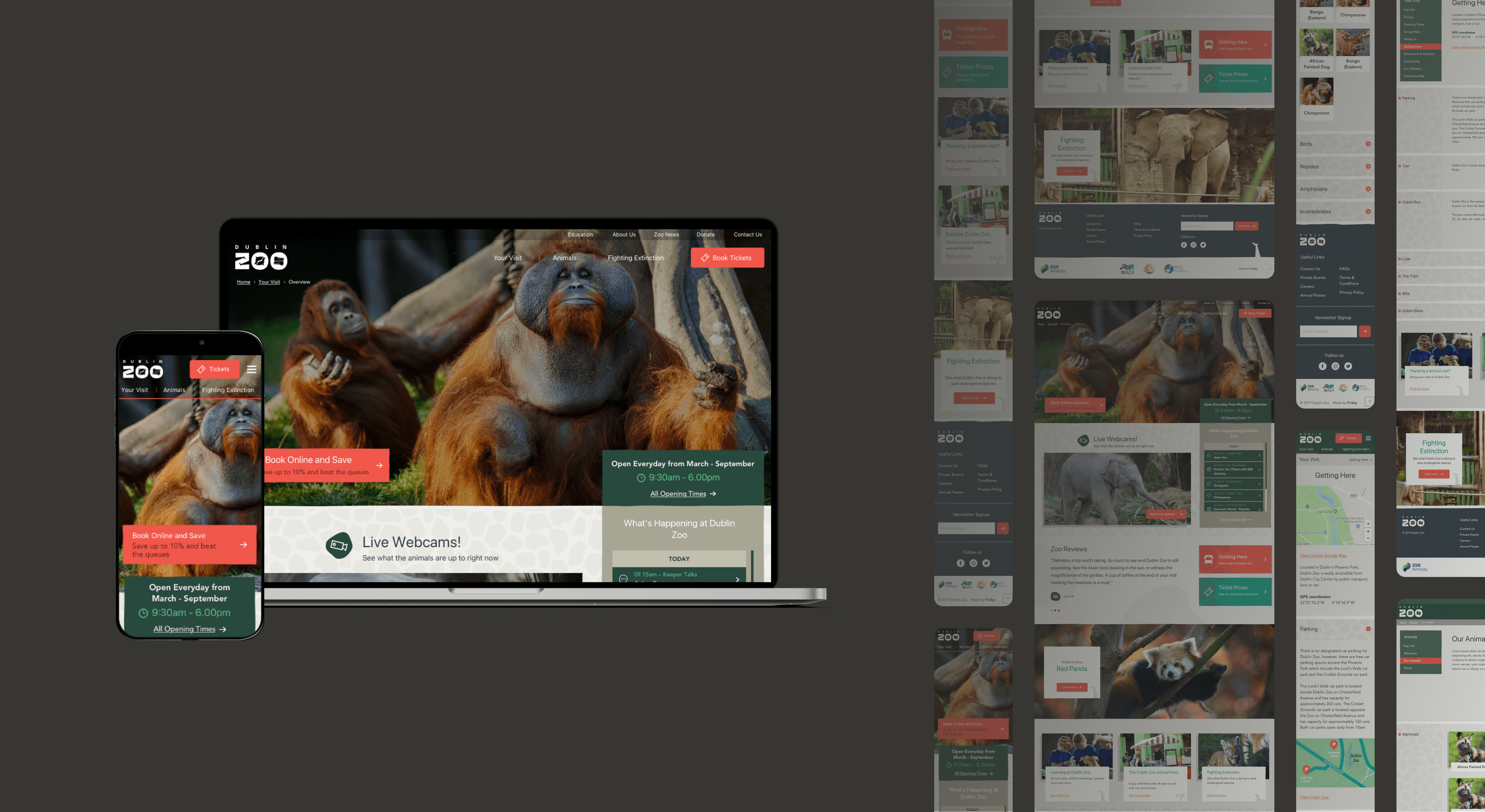Click the Dublin Zoo logo on the laptop screen
Viewport: 1485px width, 812px height.
pyautogui.click(x=261, y=257)
